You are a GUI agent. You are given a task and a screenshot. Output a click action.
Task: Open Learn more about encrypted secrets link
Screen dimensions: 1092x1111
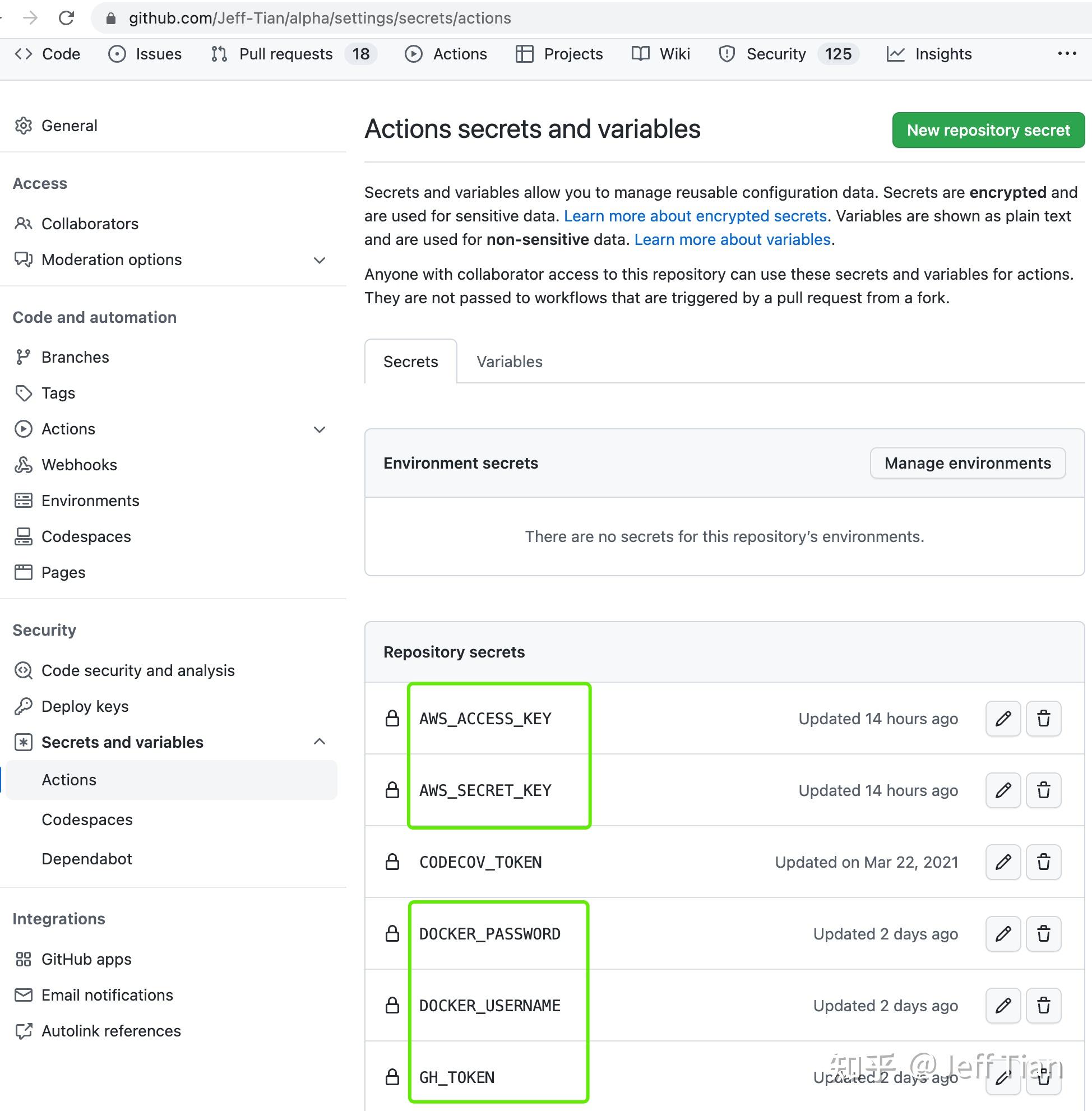695,216
